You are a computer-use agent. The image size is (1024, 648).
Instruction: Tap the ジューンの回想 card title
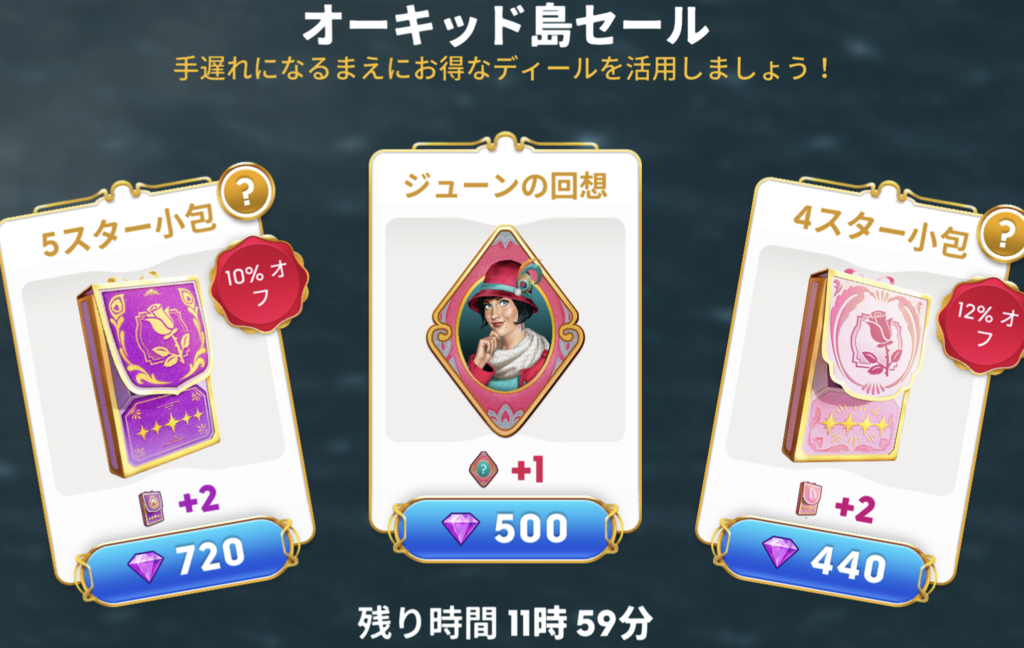tap(505, 186)
